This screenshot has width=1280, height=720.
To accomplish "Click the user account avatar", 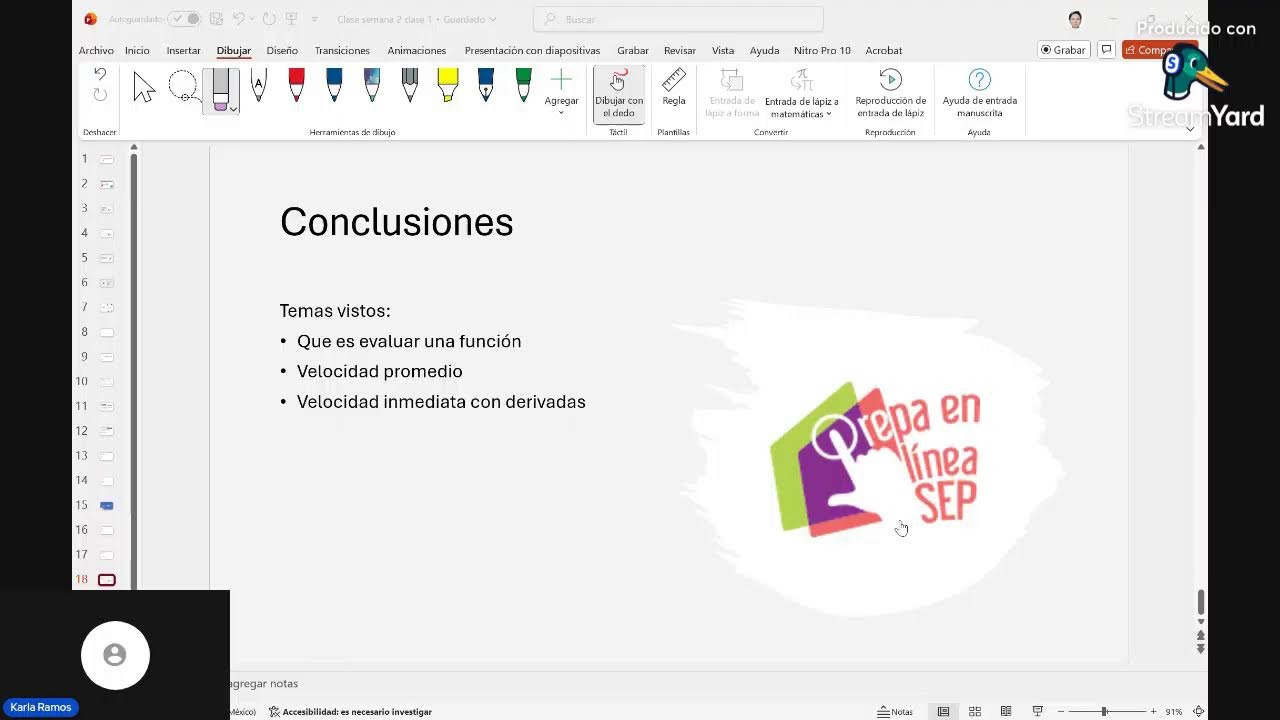I will pyautogui.click(x=1075, y=19).
